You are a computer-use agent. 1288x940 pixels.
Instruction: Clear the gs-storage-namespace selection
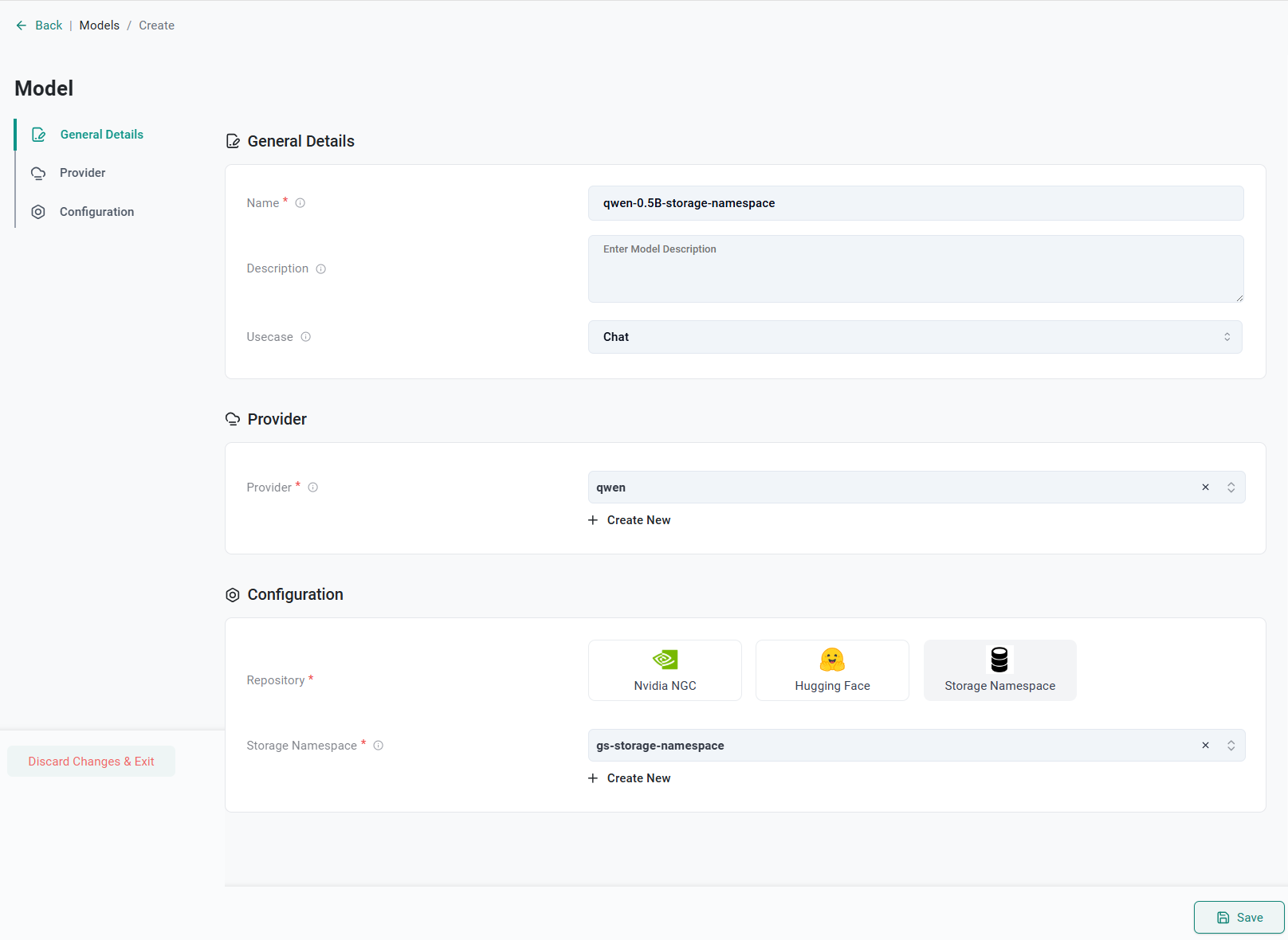pos(1205,746)
